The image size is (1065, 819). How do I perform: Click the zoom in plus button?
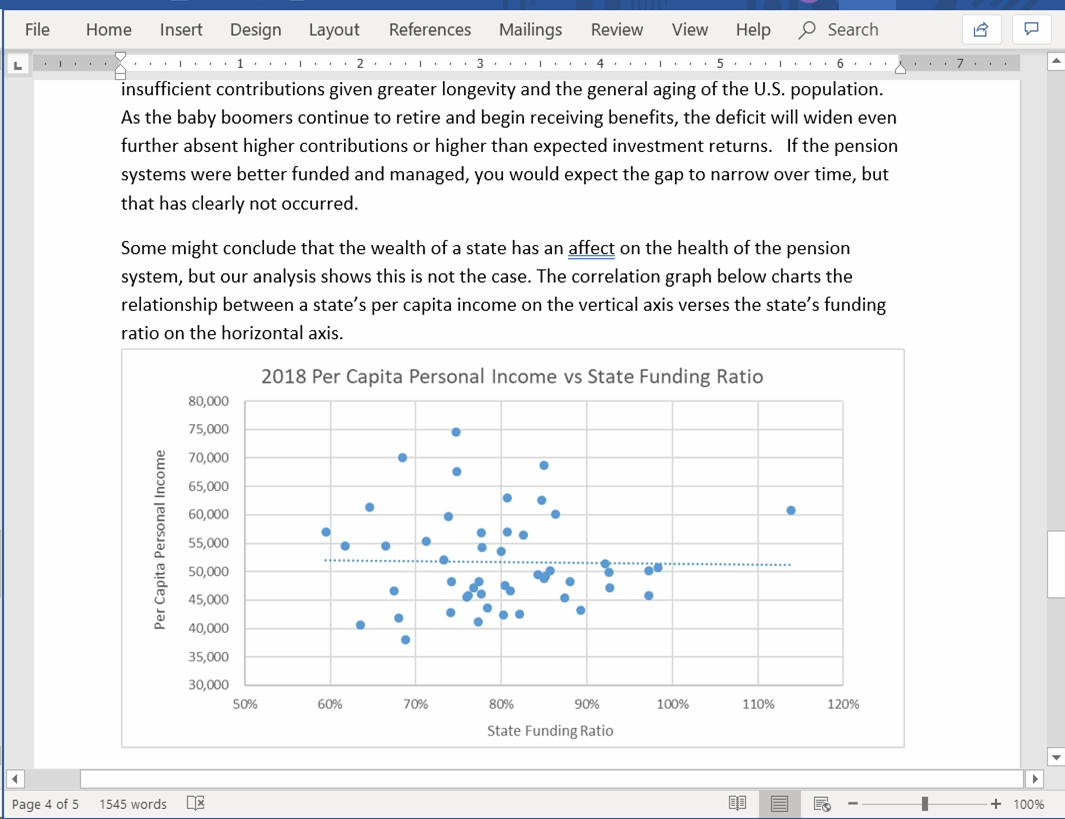pyautogui.click(x=995, y=803)
